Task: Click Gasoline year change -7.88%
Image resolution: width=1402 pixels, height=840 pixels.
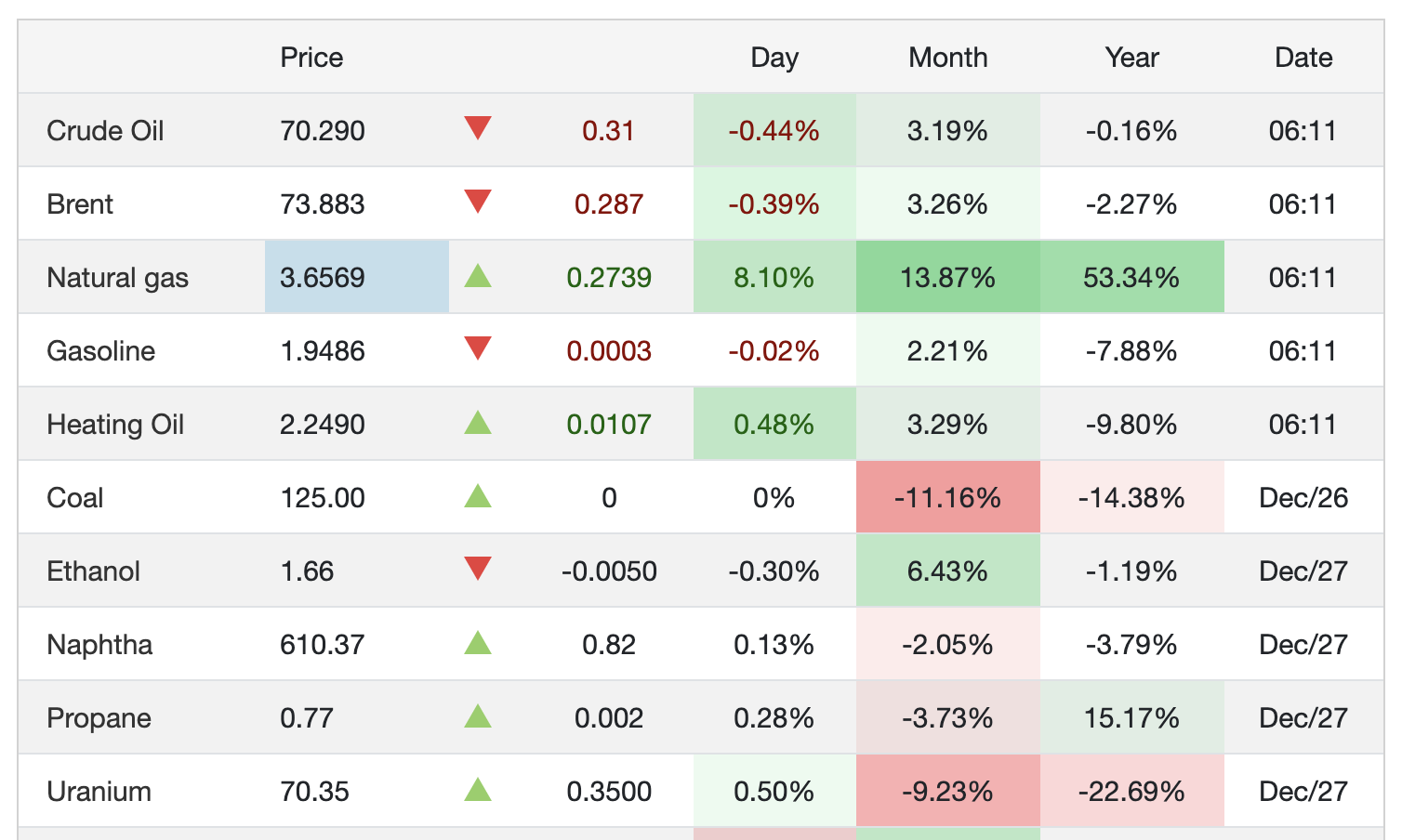Action: (1131, 351)
